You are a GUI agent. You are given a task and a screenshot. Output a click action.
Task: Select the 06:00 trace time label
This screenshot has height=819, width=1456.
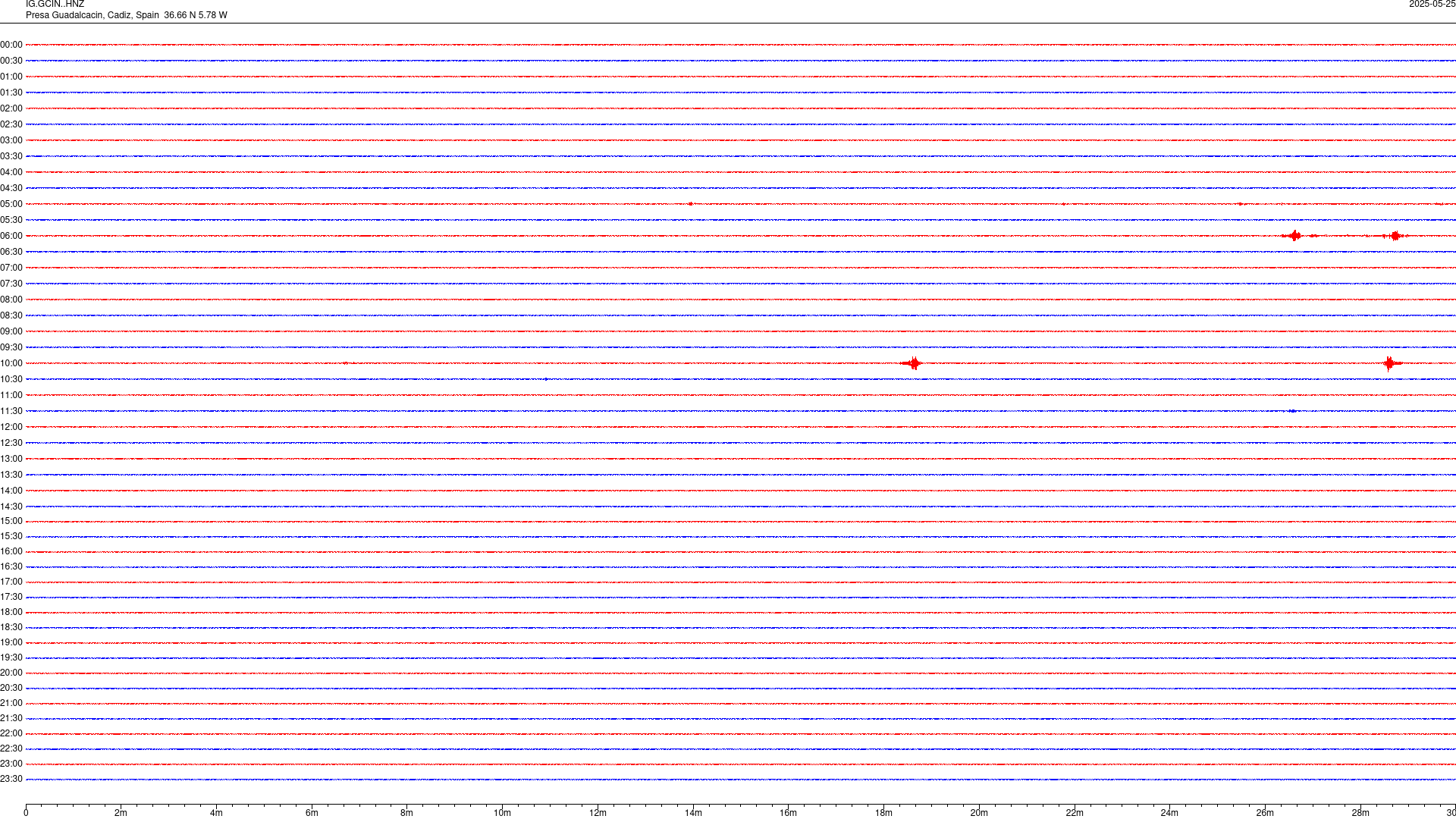tap(11, 236)
